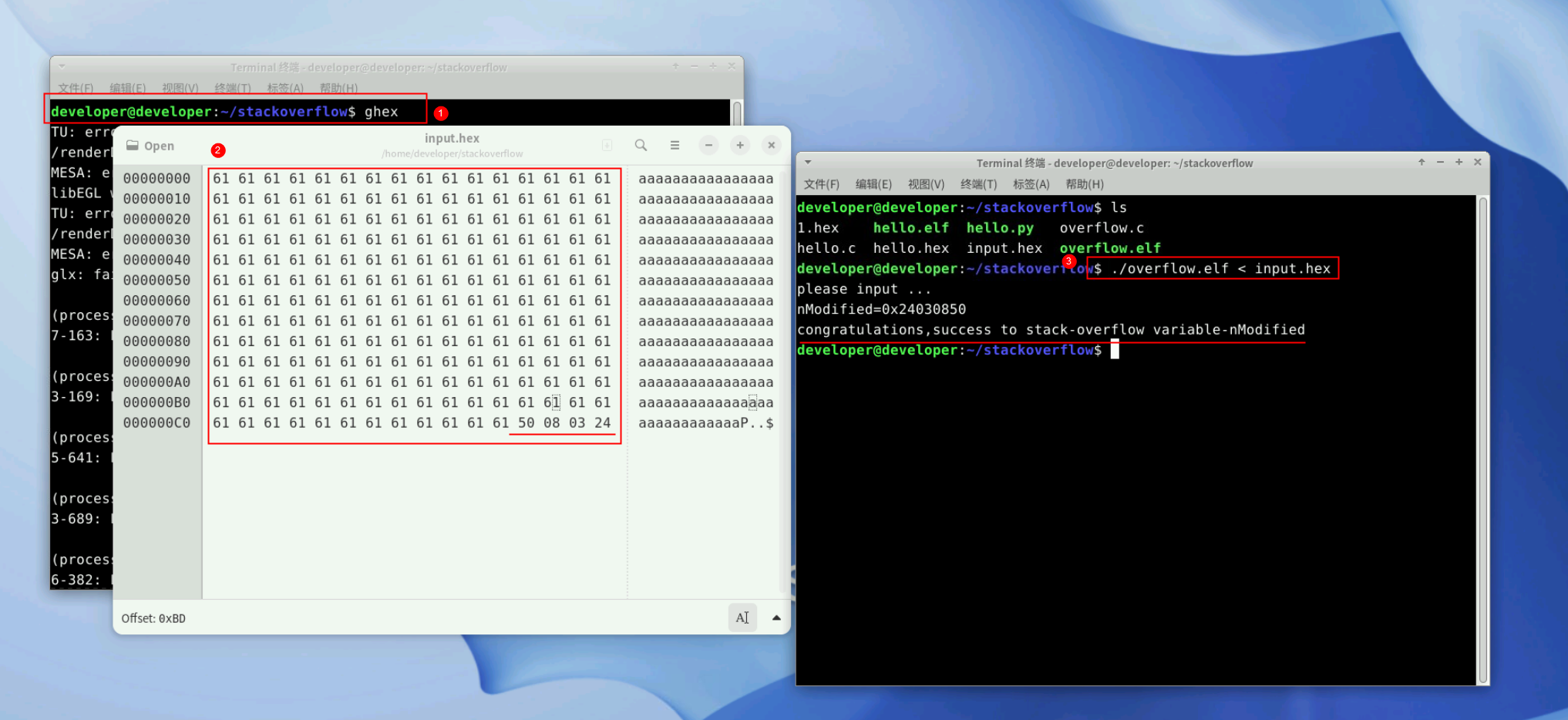Click hello.py in the right terminal listing
The height and width of the screenshot is (720, 1568).
[x=1000, y=227]
